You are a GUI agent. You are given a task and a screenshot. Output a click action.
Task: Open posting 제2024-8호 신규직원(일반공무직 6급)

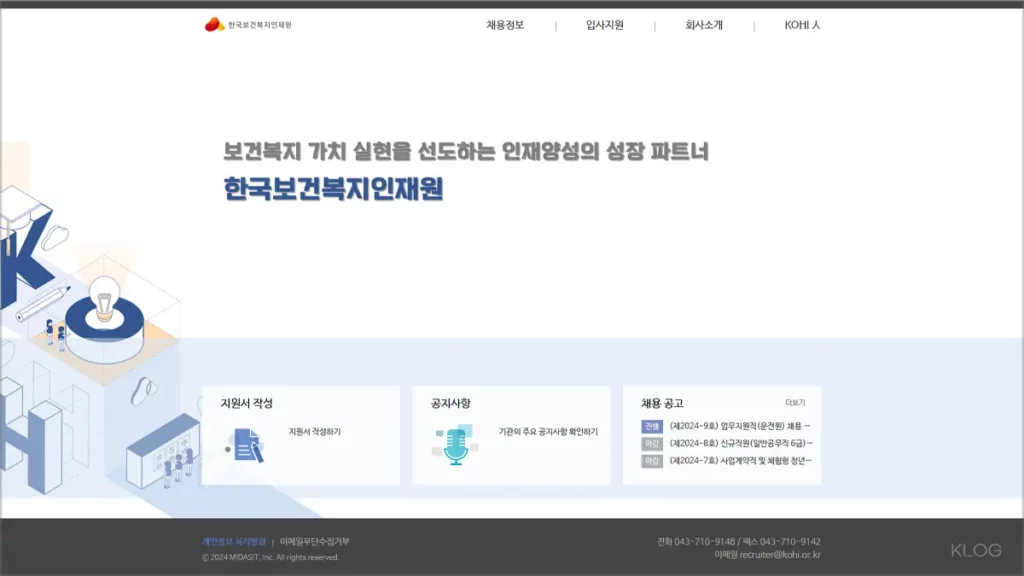741,443
